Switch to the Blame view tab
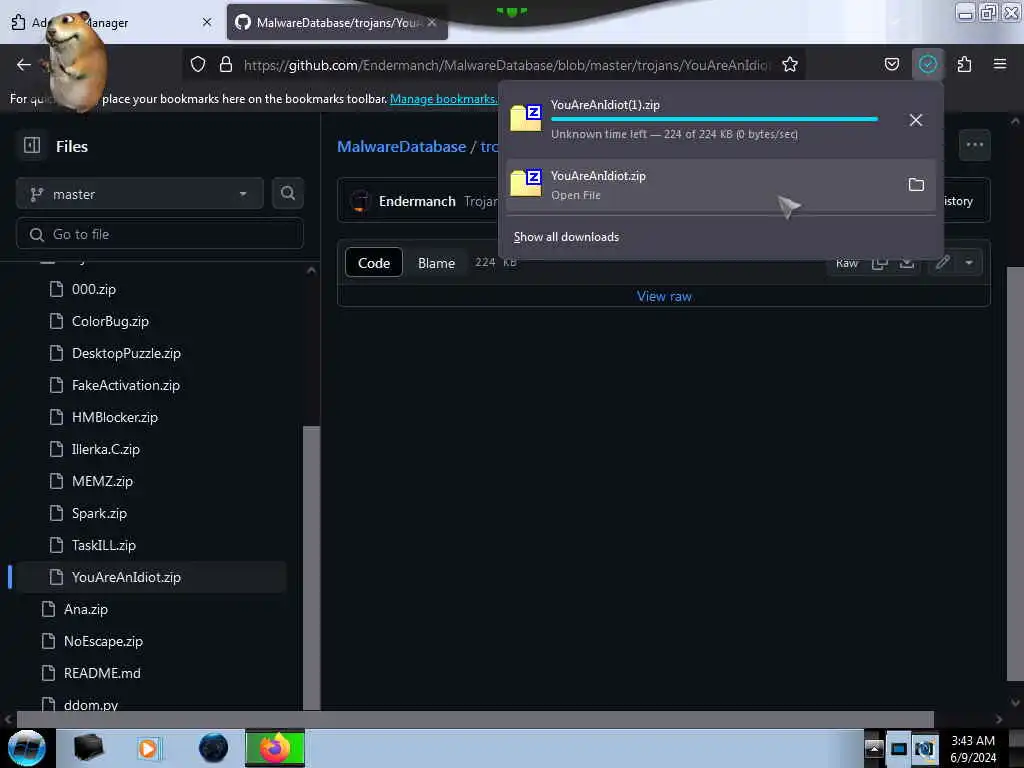1024x768 pixels. [x=436, y=263]
